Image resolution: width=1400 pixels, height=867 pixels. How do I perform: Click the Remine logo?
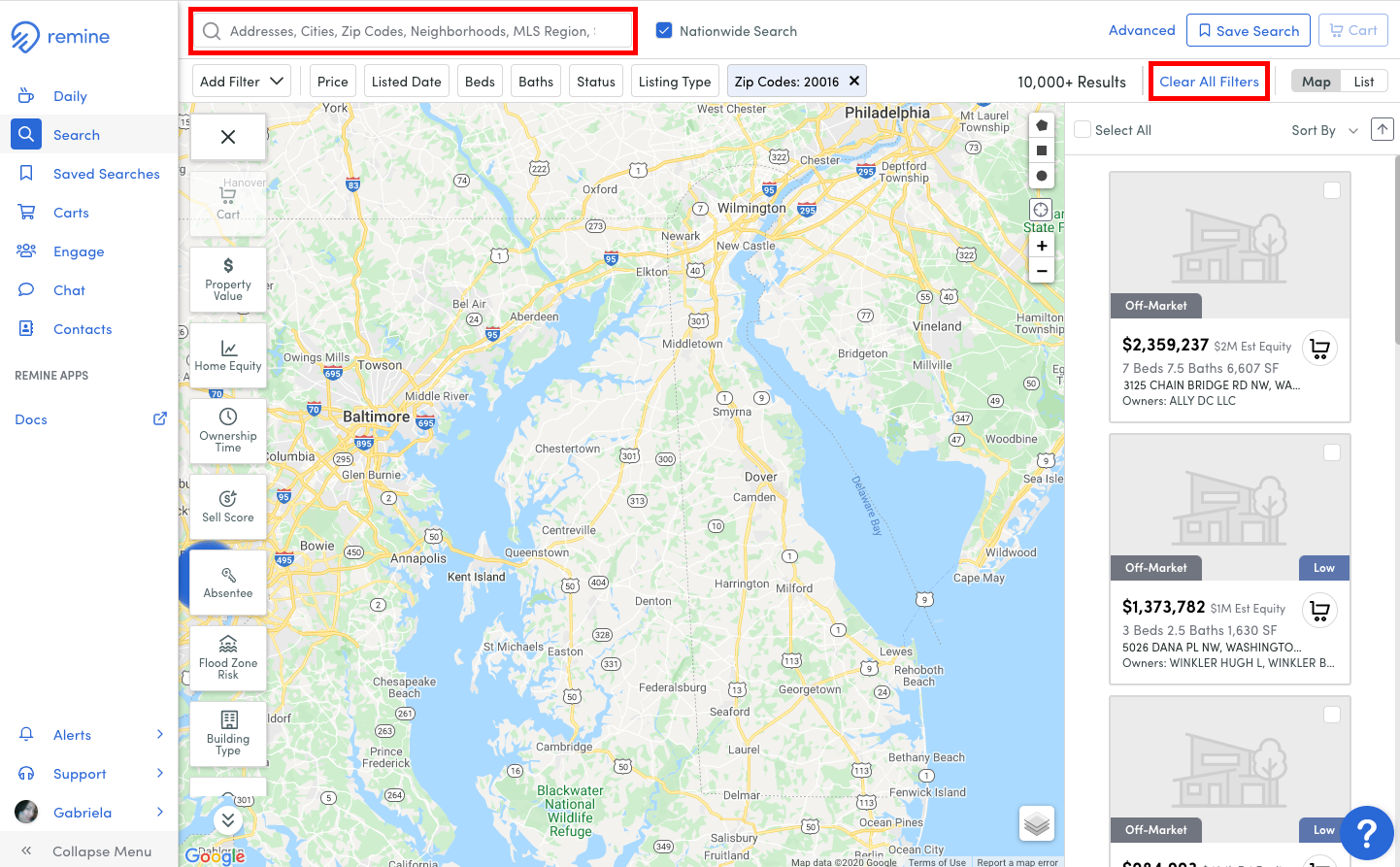point(60,37)
